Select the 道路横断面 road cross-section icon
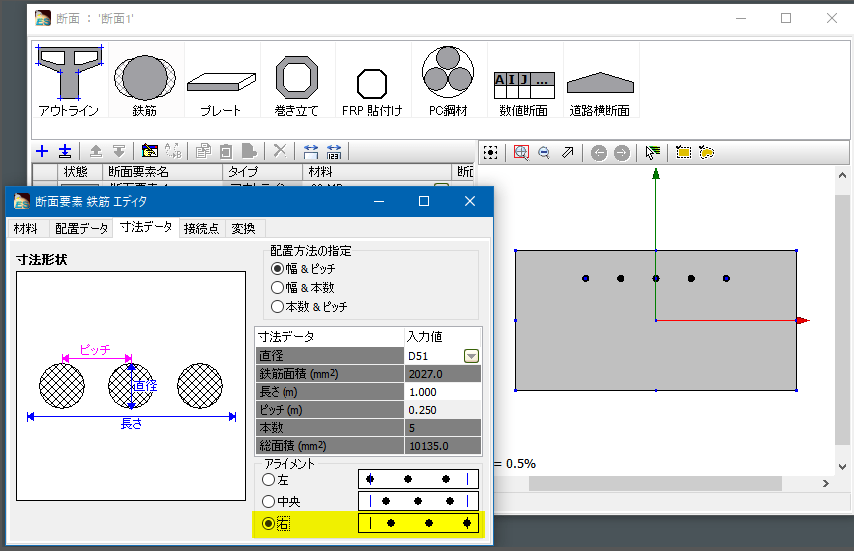 [x=600, y=81]
